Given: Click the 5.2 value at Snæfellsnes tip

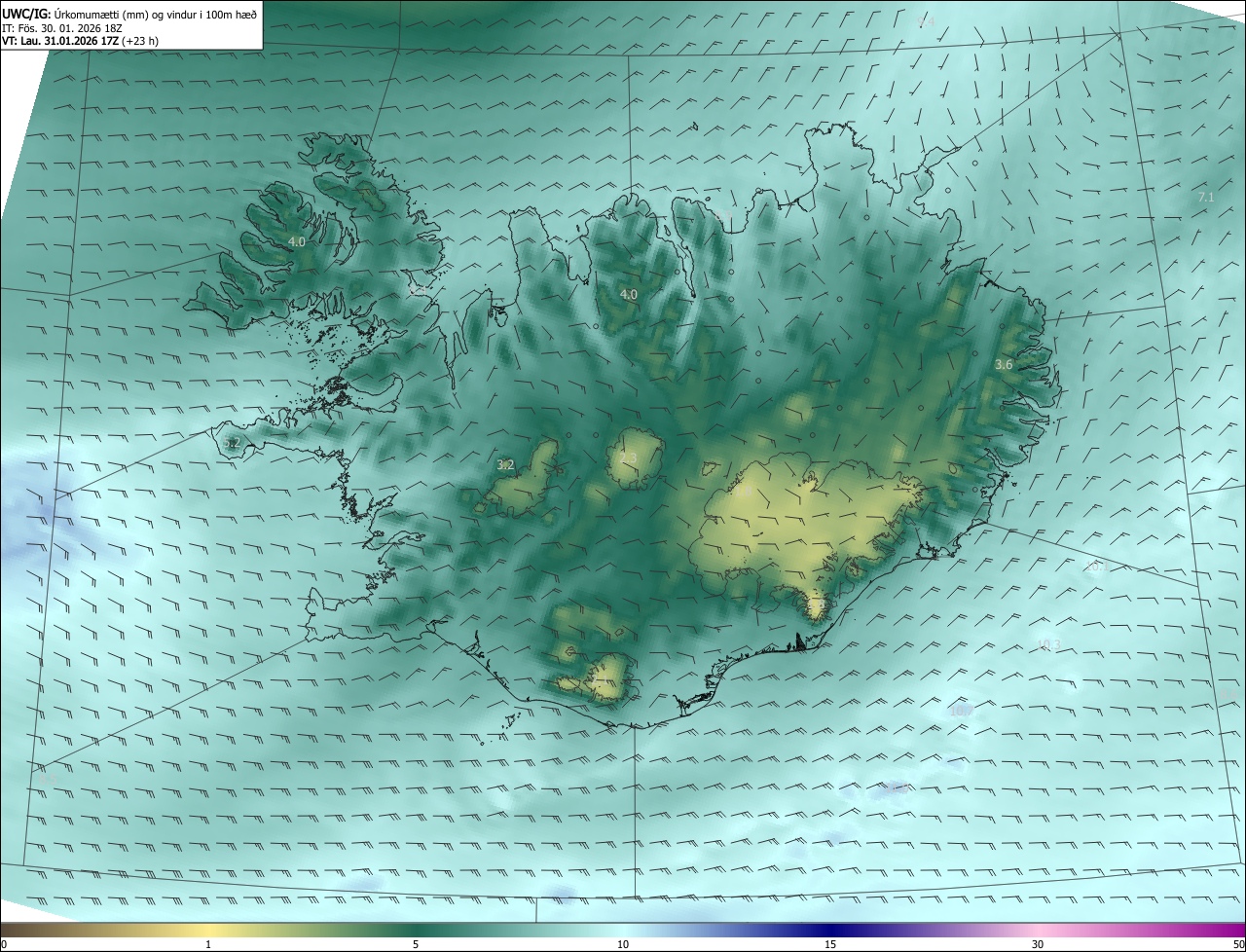Looking at the screenshot, I should pos(231,444).
